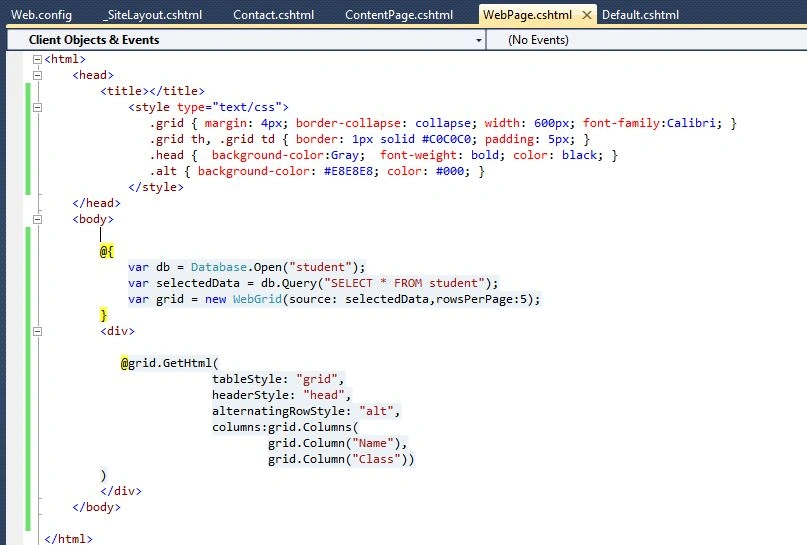Image resolution: width=807 pixels, height=545 pixels.
Task: Click Database.Open("student") string argument
Action: 320,267
